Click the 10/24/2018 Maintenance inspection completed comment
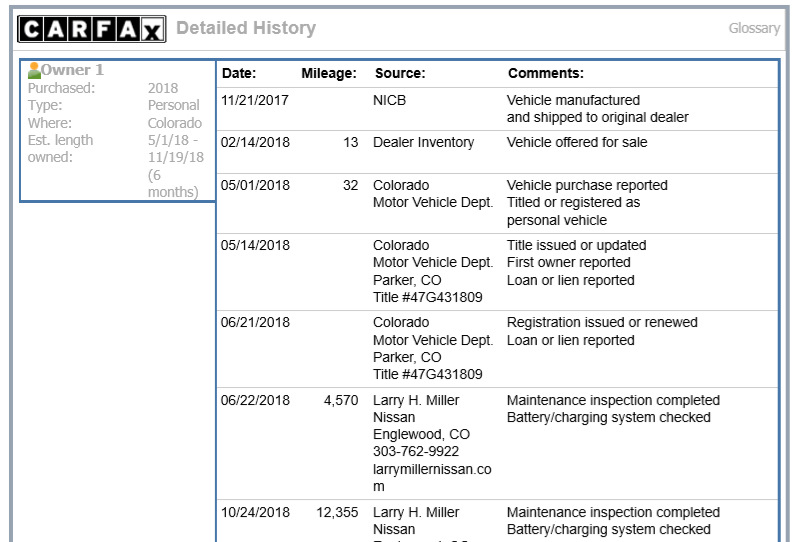Screen dimensions: 800x542 tap(613, 512)
